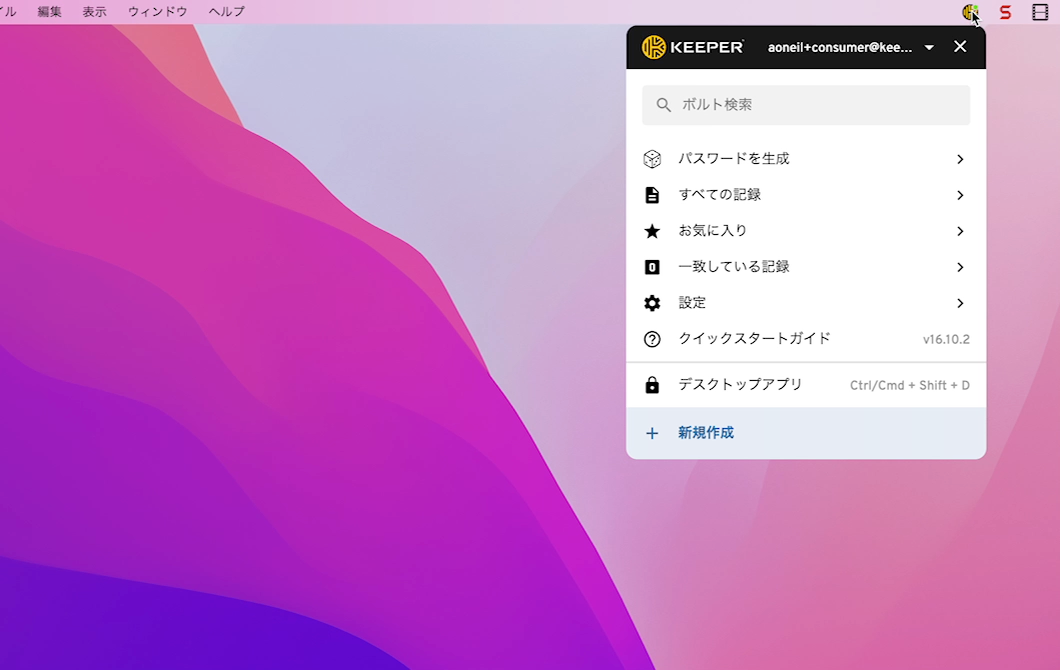Viewport: 1060px width, 670px height.
Task: Click the settings gear icon
Action: pyautogui.click(x=652, y=303)
